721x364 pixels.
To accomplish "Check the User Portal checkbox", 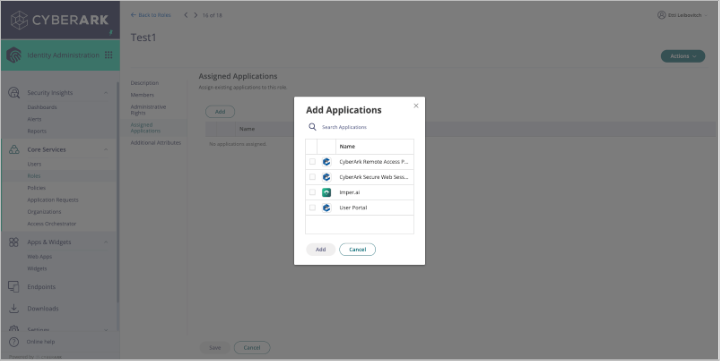I will point(312,208).
